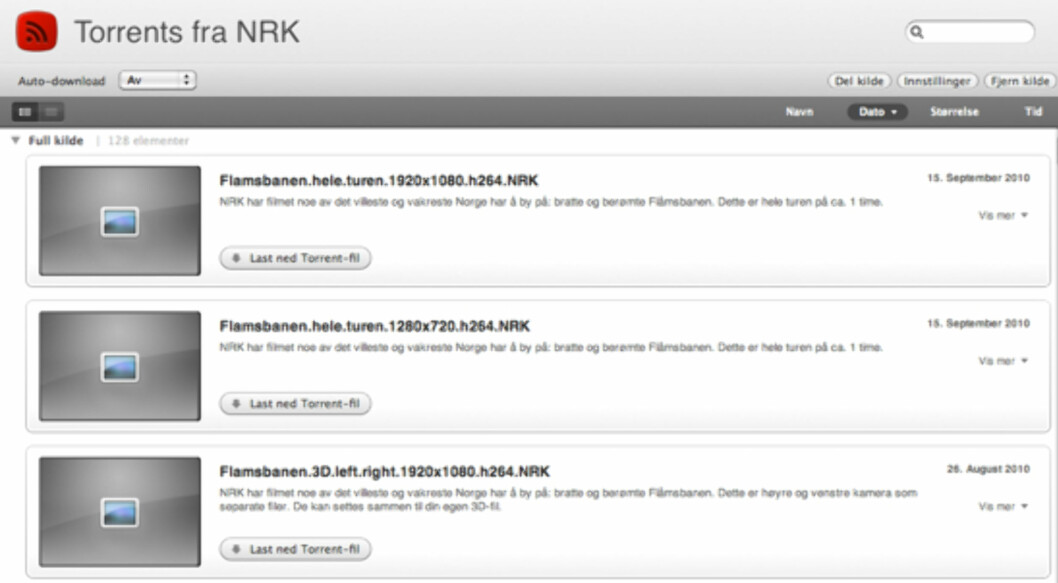This screenshot has width=1058, height=583.
Task: Click the Fjern kilde button
Action: click(x=1020, y=81)
